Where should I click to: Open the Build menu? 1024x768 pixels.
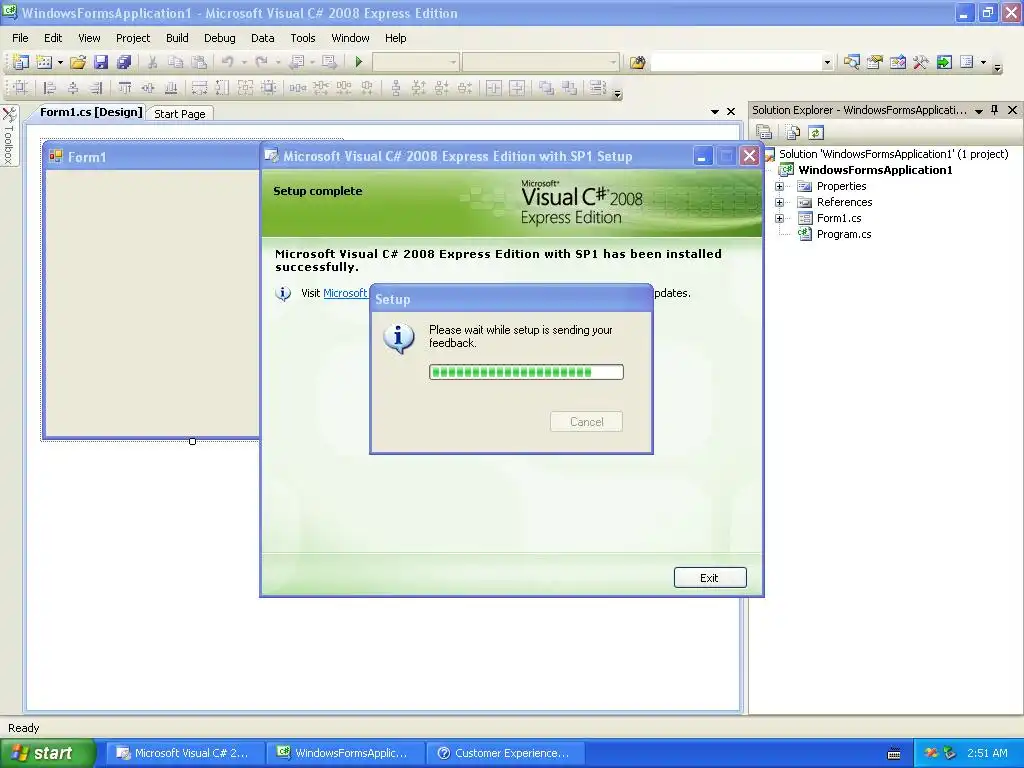(x=177, y=38)
